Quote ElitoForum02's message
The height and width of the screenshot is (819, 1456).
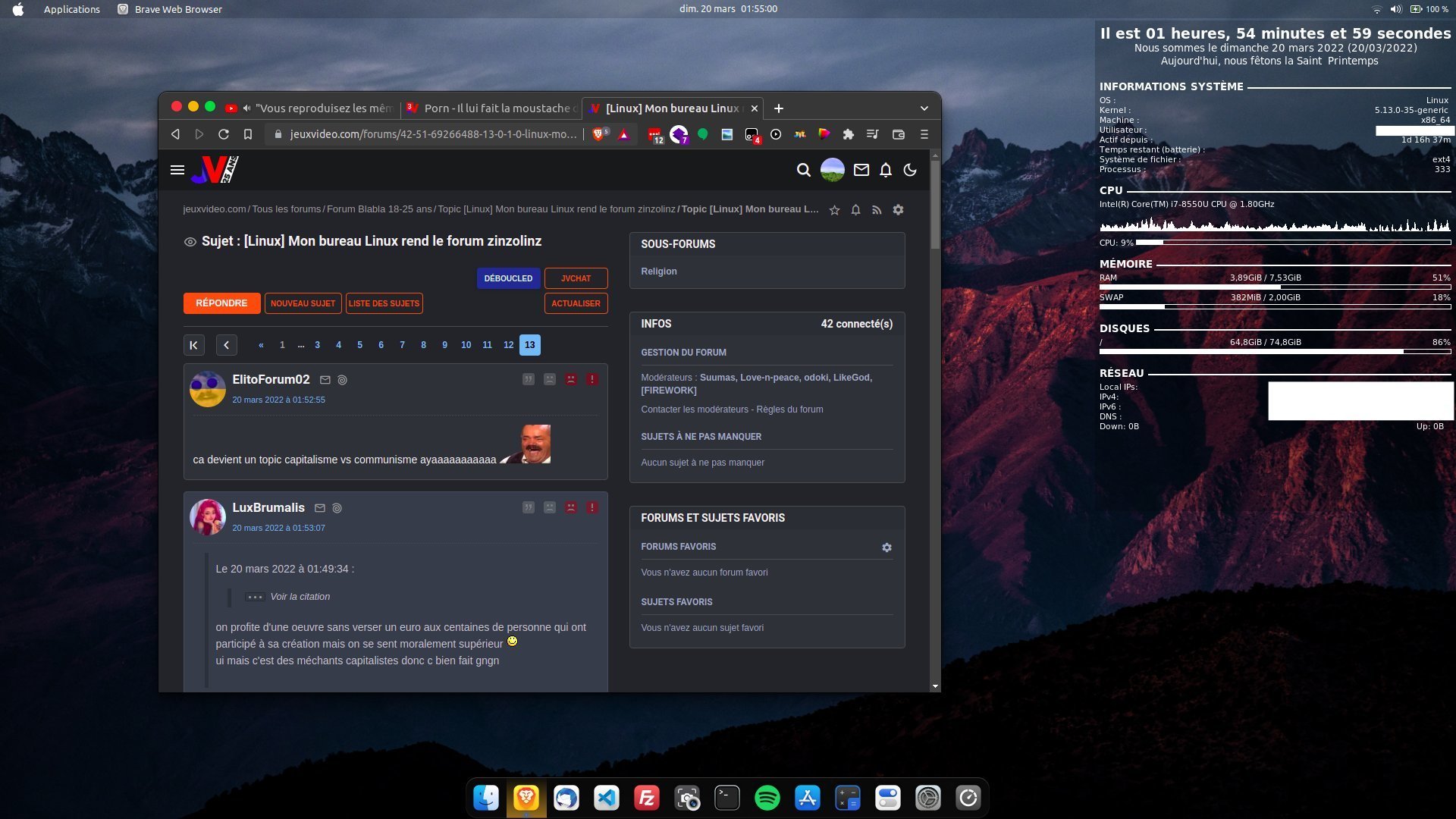[529, 379]
